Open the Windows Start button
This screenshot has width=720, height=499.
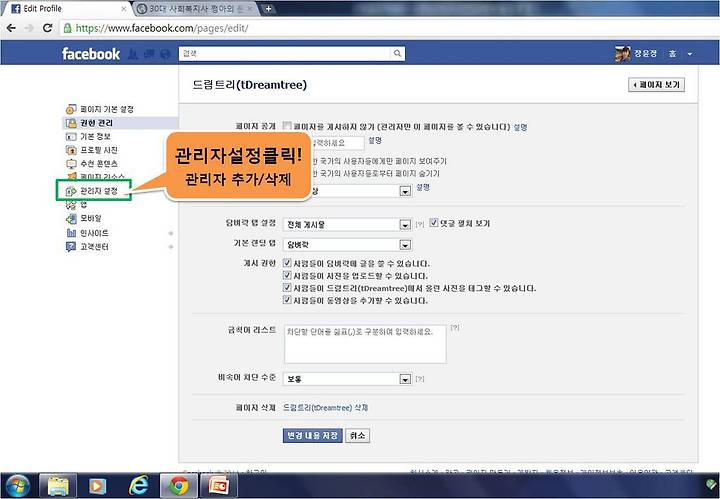[x=18, y=486]
